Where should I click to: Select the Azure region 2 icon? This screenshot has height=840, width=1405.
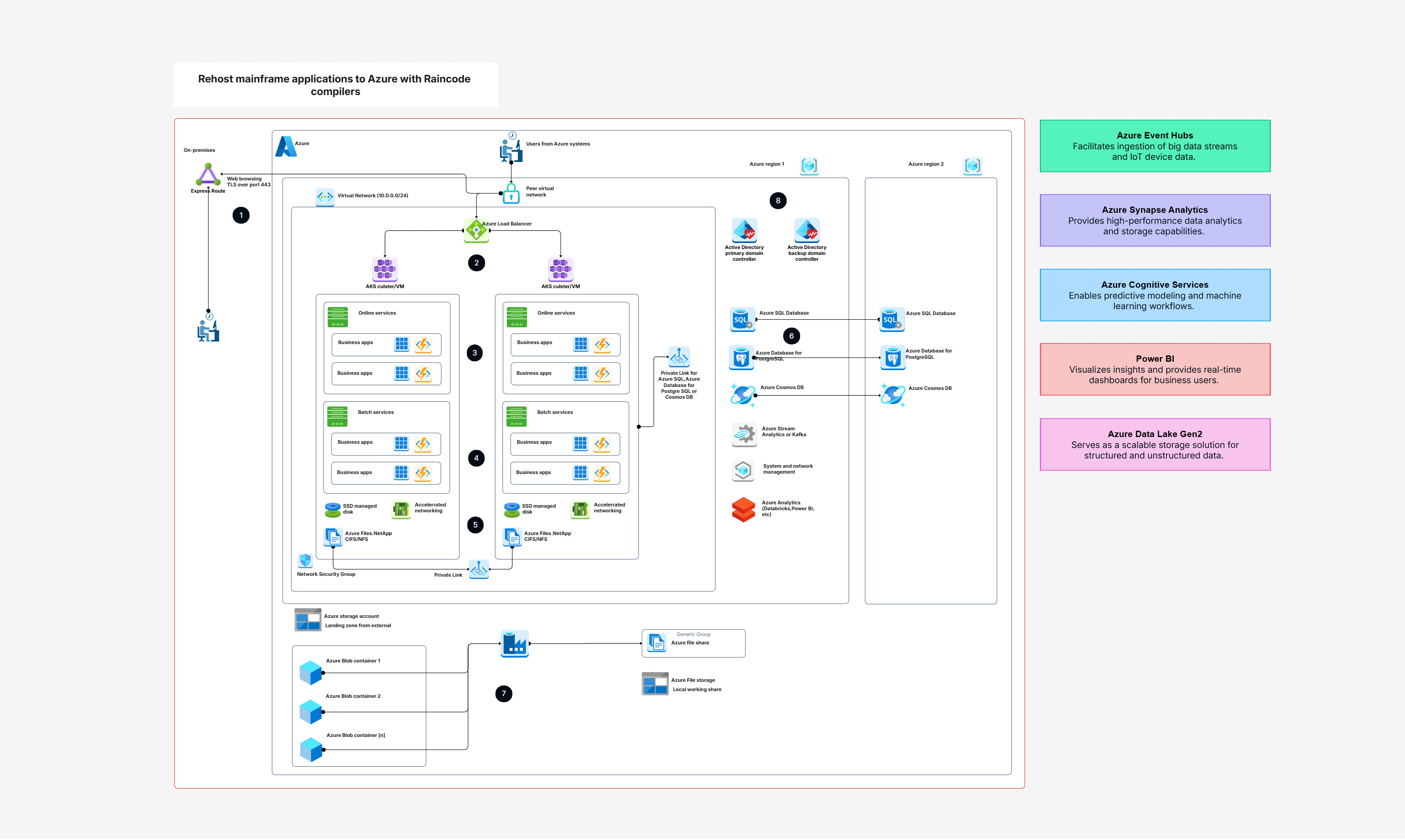973,166
